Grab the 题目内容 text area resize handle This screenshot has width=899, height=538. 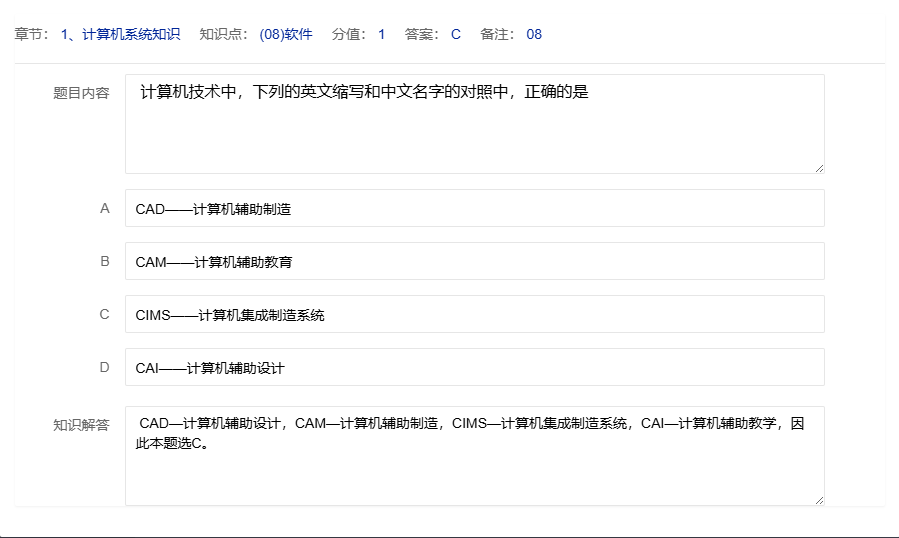819,168
